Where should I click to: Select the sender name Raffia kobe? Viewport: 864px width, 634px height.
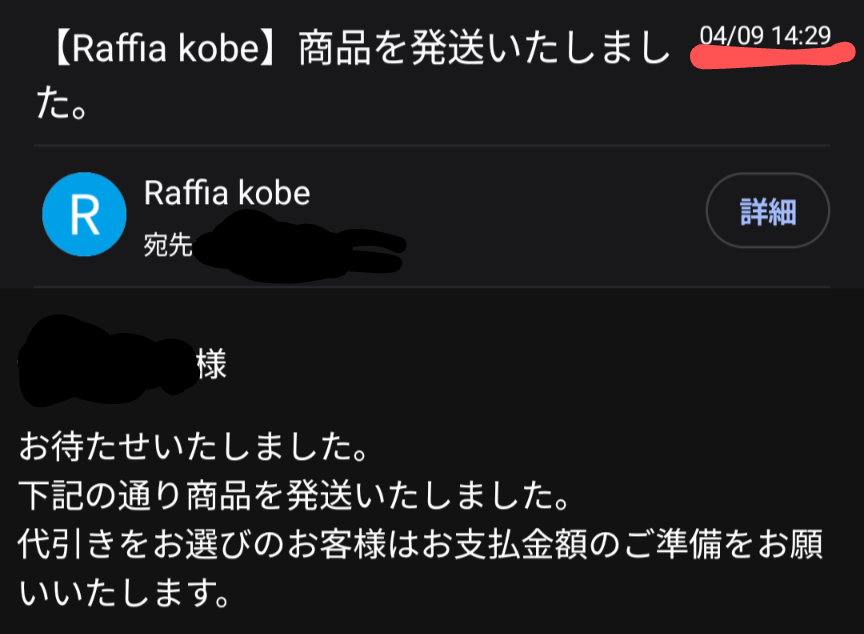(x=227, y=193)
